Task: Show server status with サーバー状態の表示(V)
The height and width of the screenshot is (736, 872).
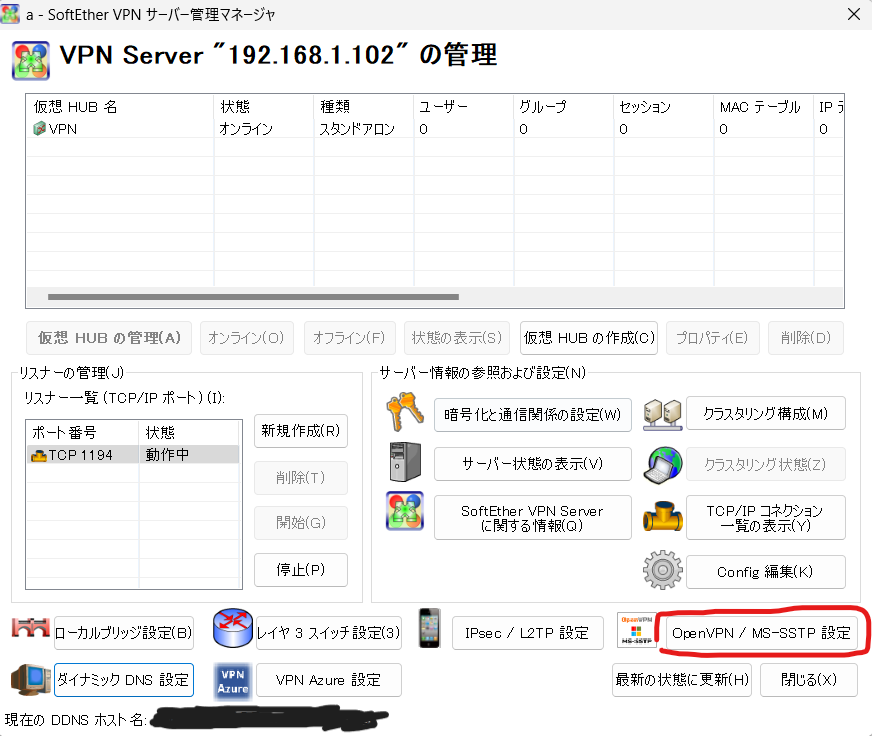Action: (533, 464)
